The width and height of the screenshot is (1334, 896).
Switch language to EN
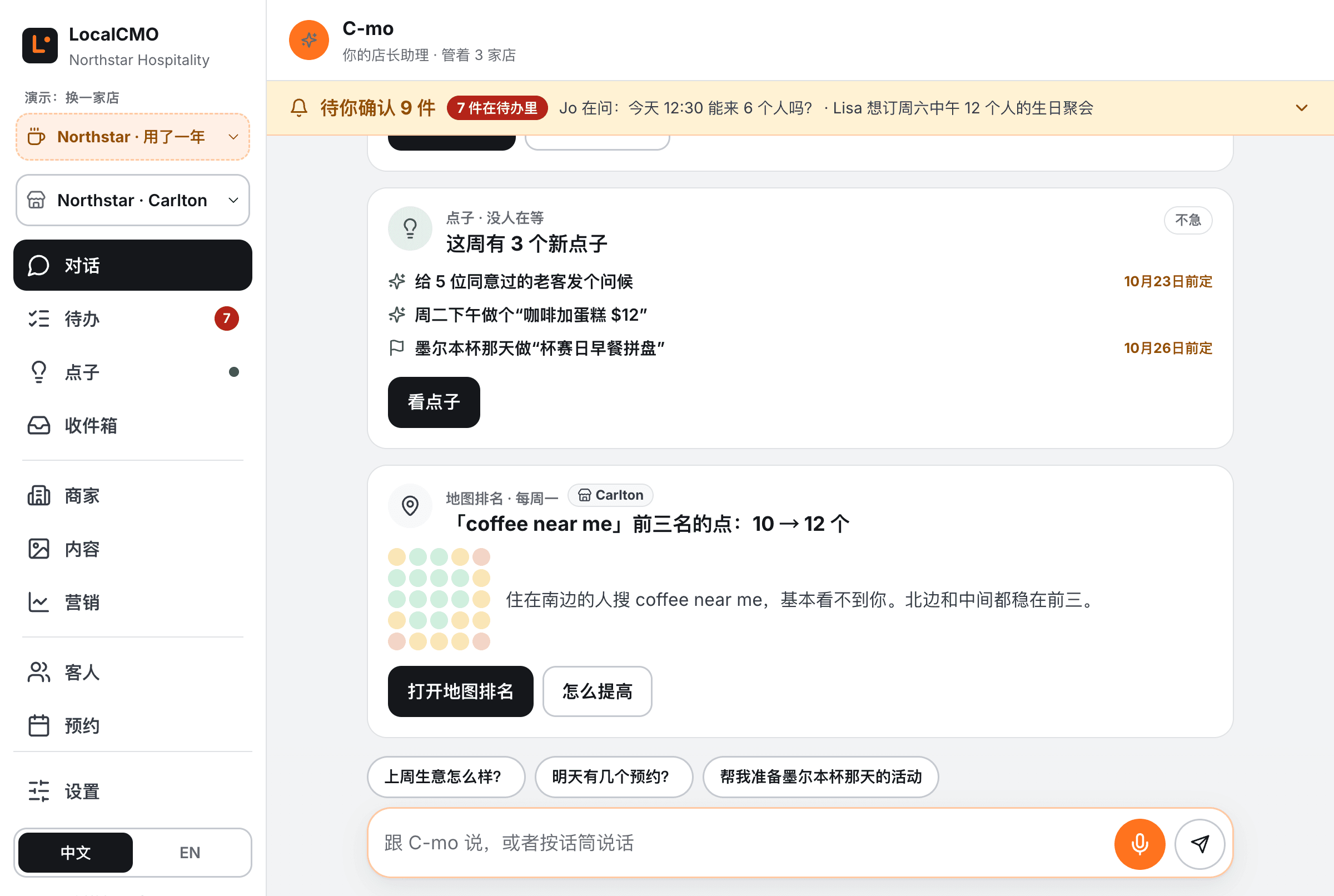[190, 852]
